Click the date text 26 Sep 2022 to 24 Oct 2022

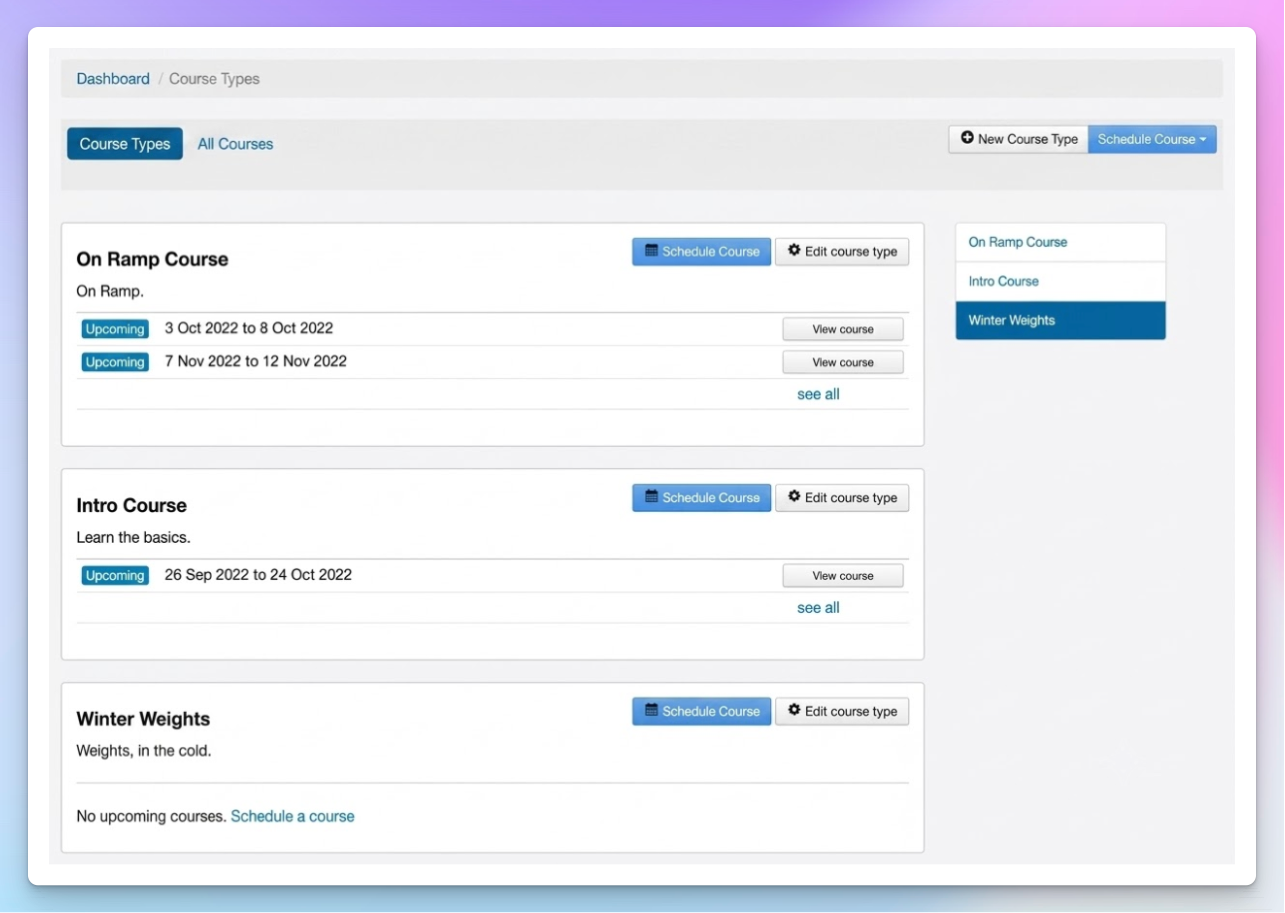tap(258, 575)
